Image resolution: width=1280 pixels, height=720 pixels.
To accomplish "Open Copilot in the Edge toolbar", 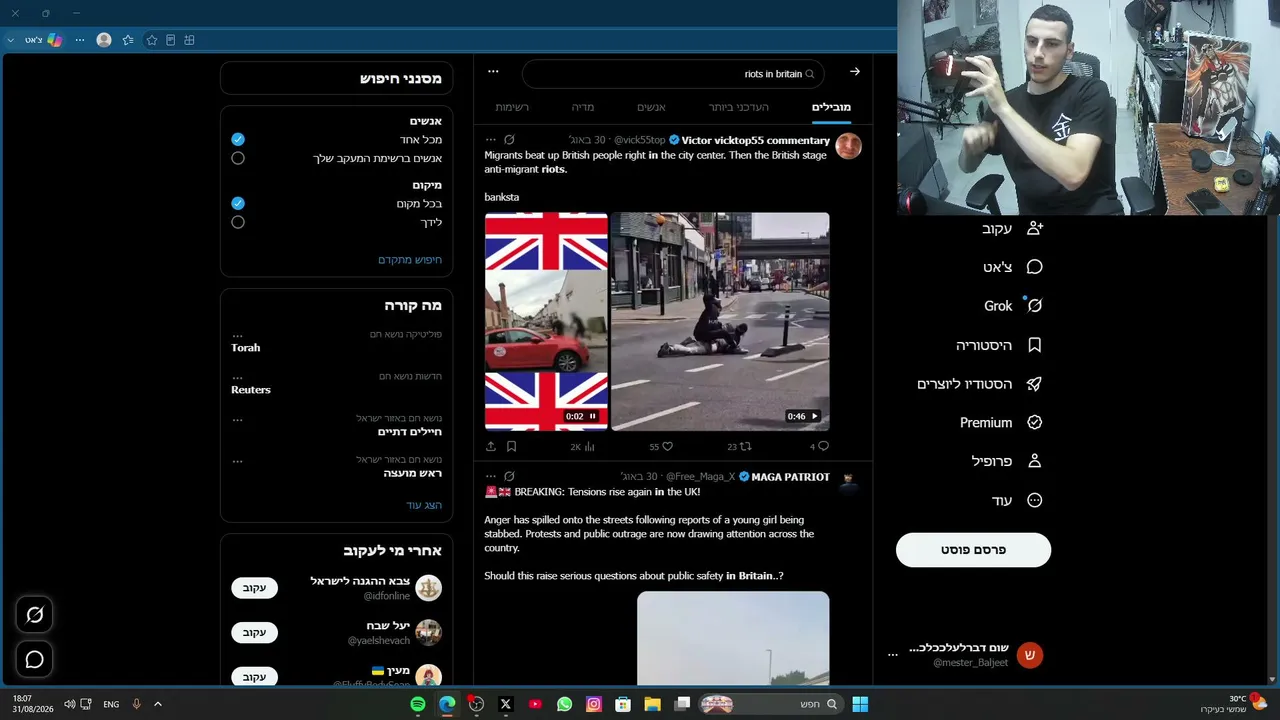I will click(x=54, y=40).
